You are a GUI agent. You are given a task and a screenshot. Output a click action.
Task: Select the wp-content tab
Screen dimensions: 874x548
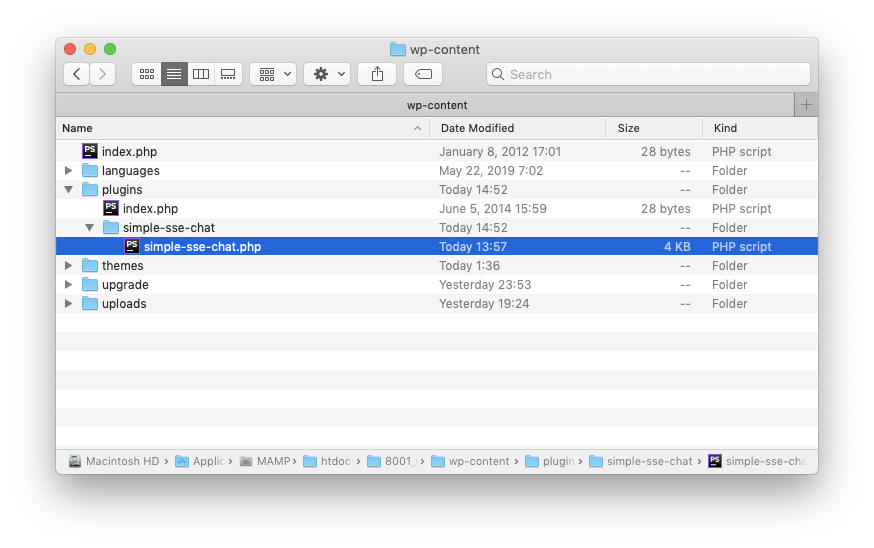coord(425,105)
